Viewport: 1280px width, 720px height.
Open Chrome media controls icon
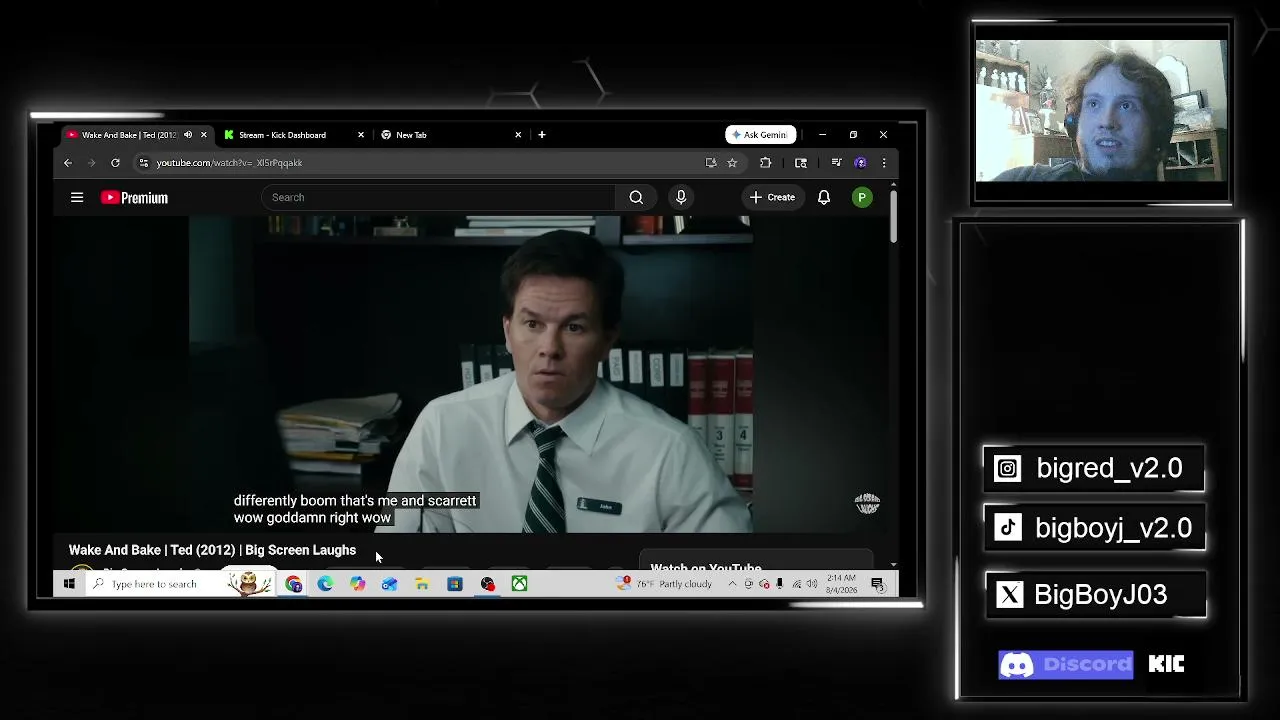(x=836, y=163)
